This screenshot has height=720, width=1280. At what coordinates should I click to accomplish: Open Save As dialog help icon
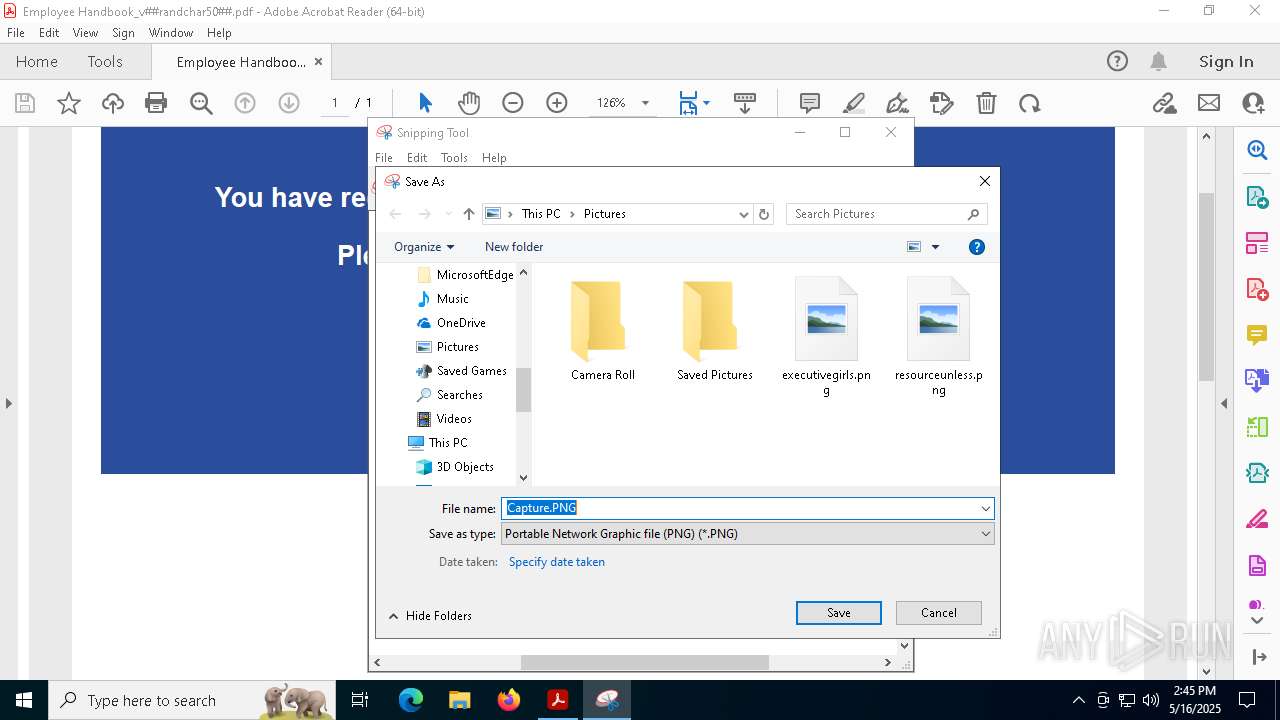[977, 247]
